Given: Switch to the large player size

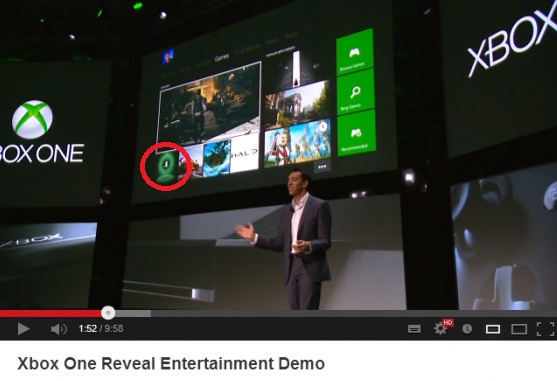Looking at the screenshot, I should [519, 330].
